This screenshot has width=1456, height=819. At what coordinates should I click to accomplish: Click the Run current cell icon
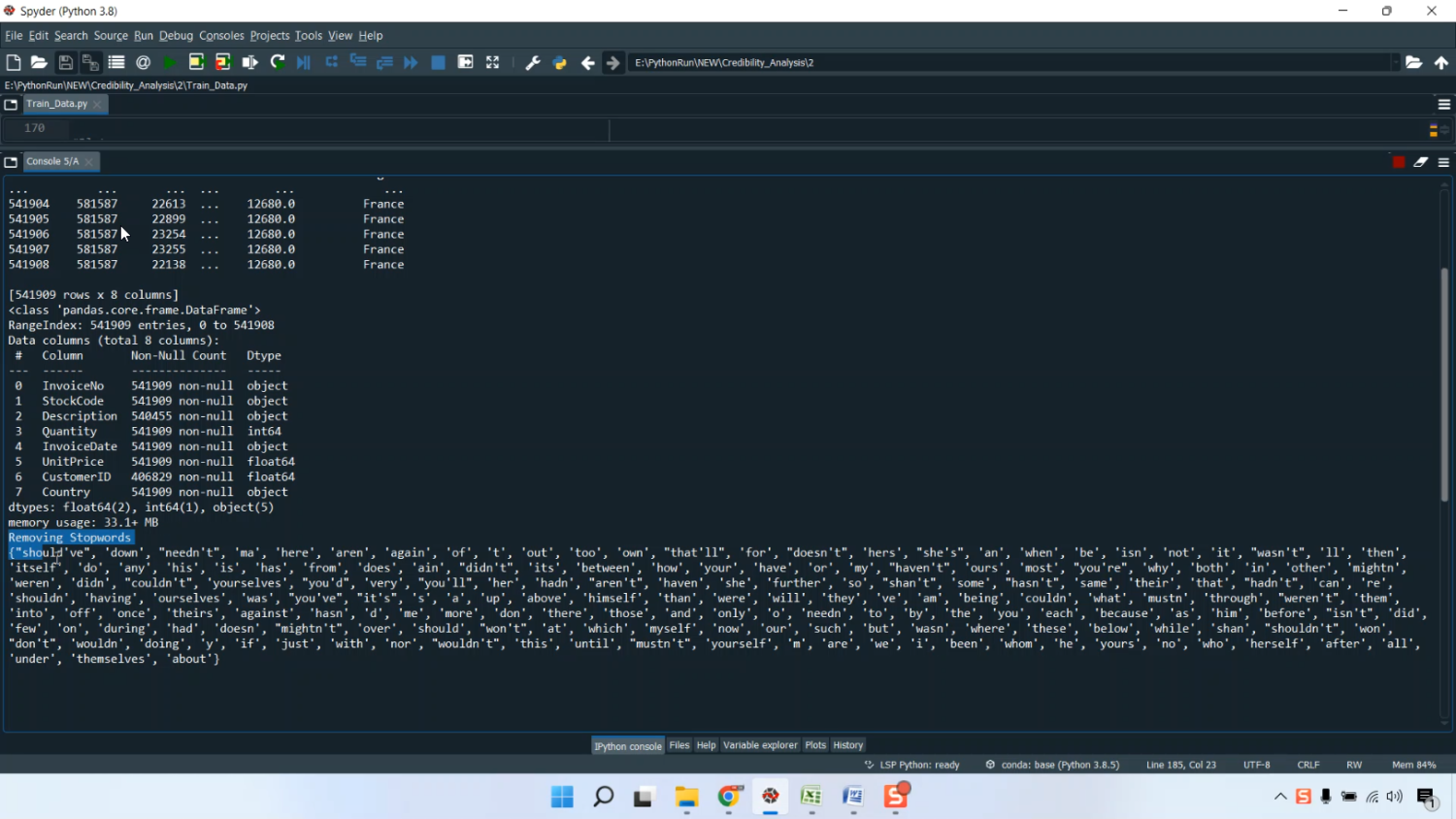click(x=196, y=62)
